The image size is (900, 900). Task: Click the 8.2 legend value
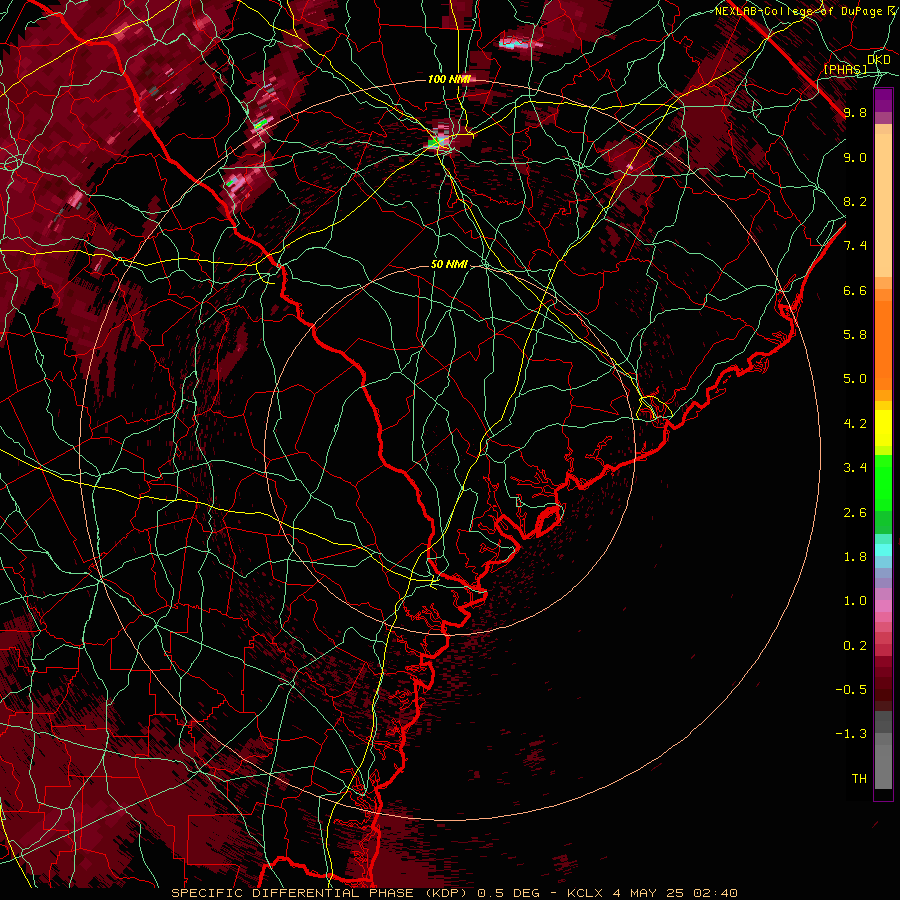tap(855, 202)
